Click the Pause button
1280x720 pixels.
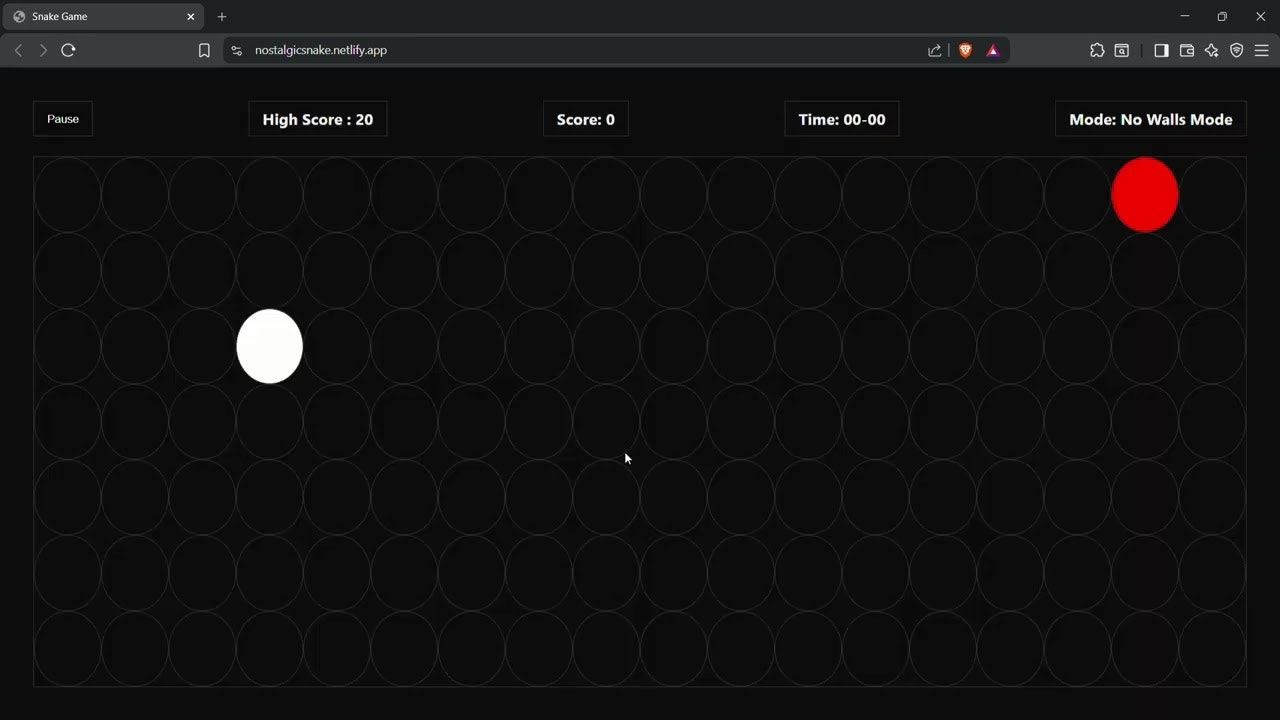click(x=63, y=119)
